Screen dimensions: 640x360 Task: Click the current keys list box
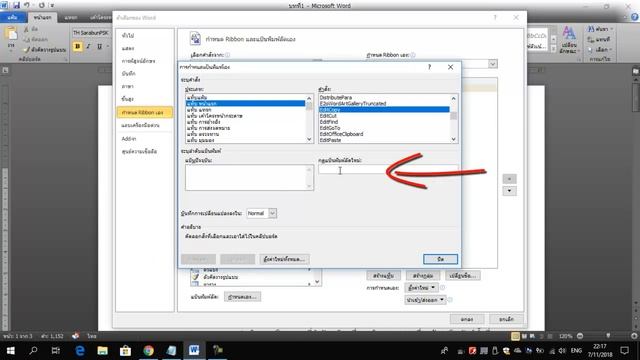(x=249, y=178)
